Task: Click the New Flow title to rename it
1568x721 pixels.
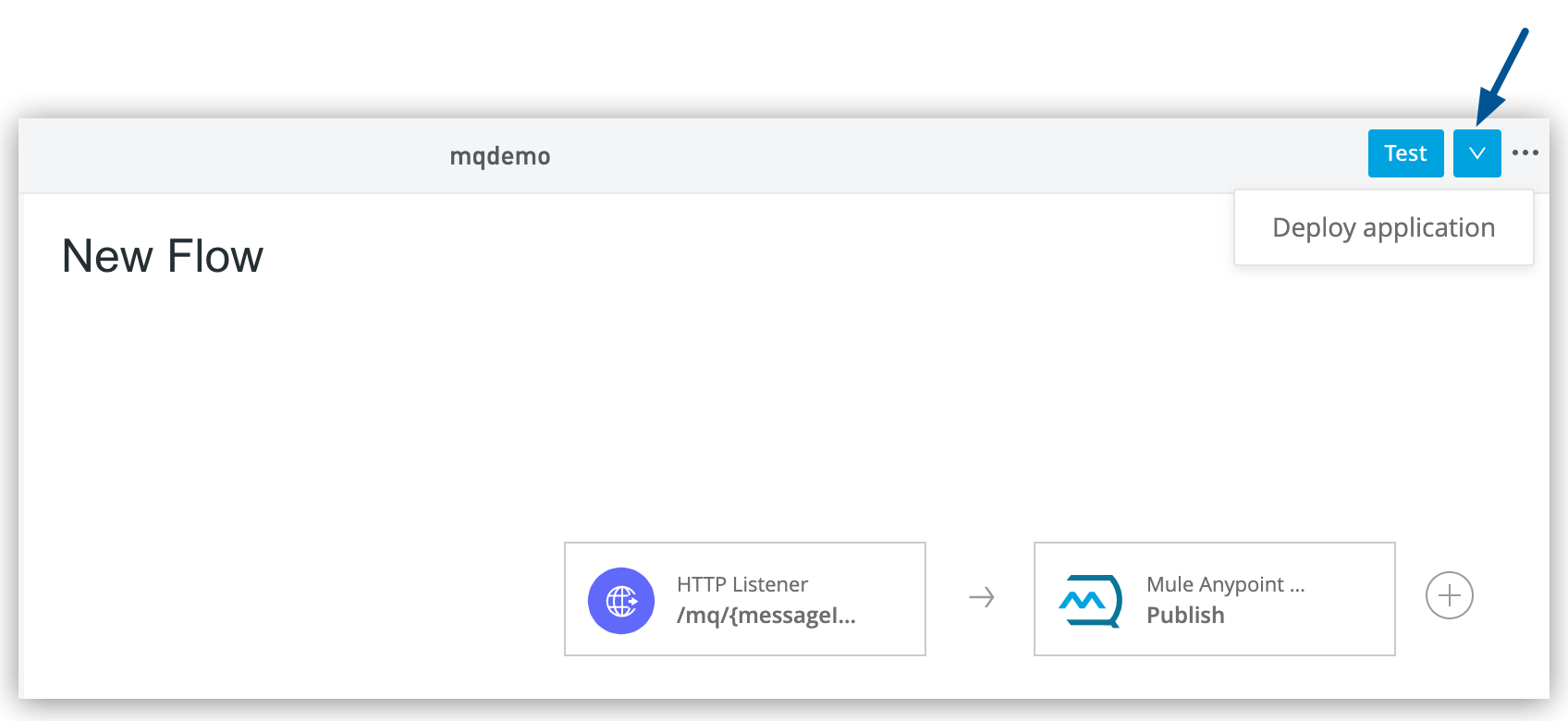Action: coord(162,256)
